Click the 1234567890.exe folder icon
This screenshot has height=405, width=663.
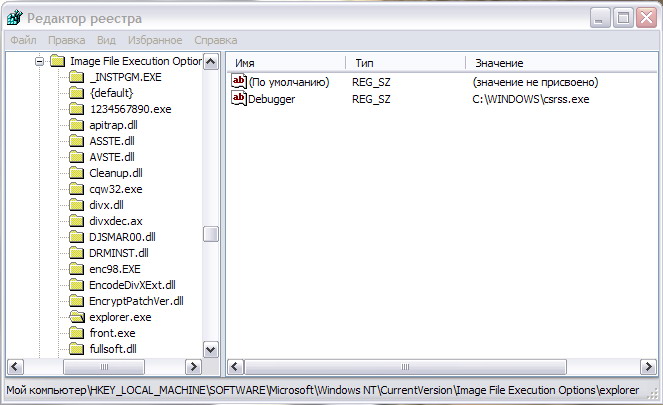77,109
